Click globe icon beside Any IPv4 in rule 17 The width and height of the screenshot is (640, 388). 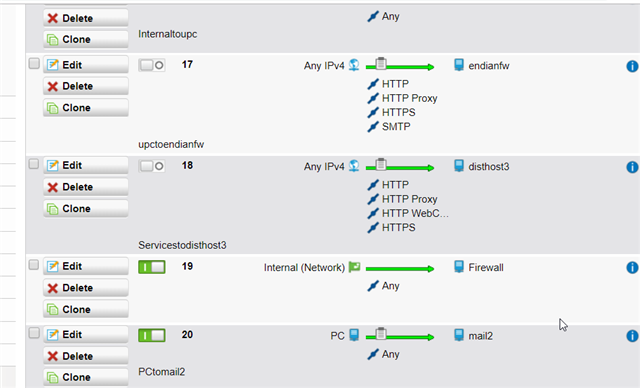(x=354, y=65)
